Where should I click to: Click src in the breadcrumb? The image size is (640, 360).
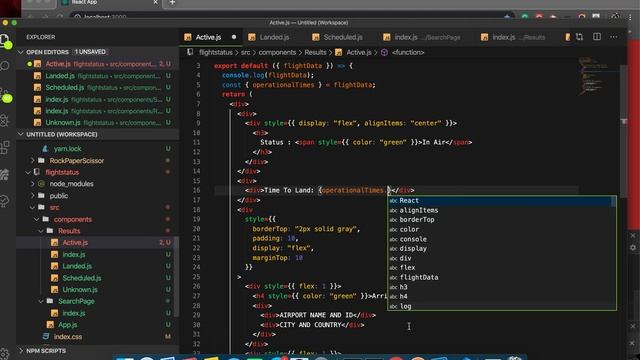[245, 52]
